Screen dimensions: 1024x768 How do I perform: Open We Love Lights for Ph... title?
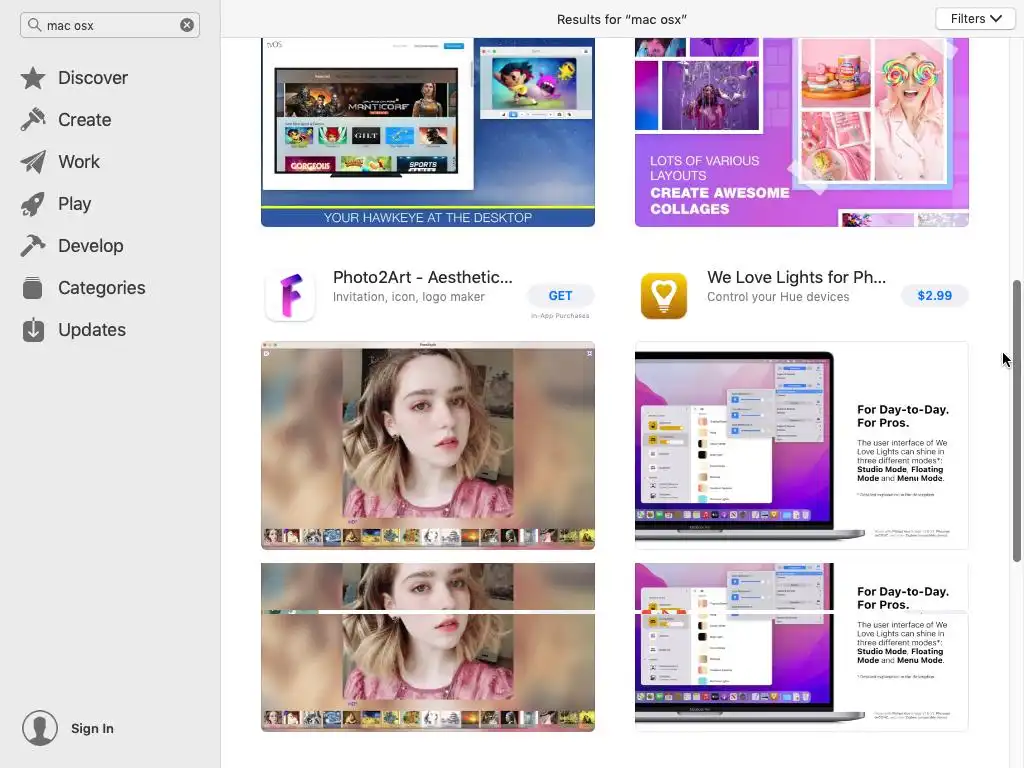(796, 277)
